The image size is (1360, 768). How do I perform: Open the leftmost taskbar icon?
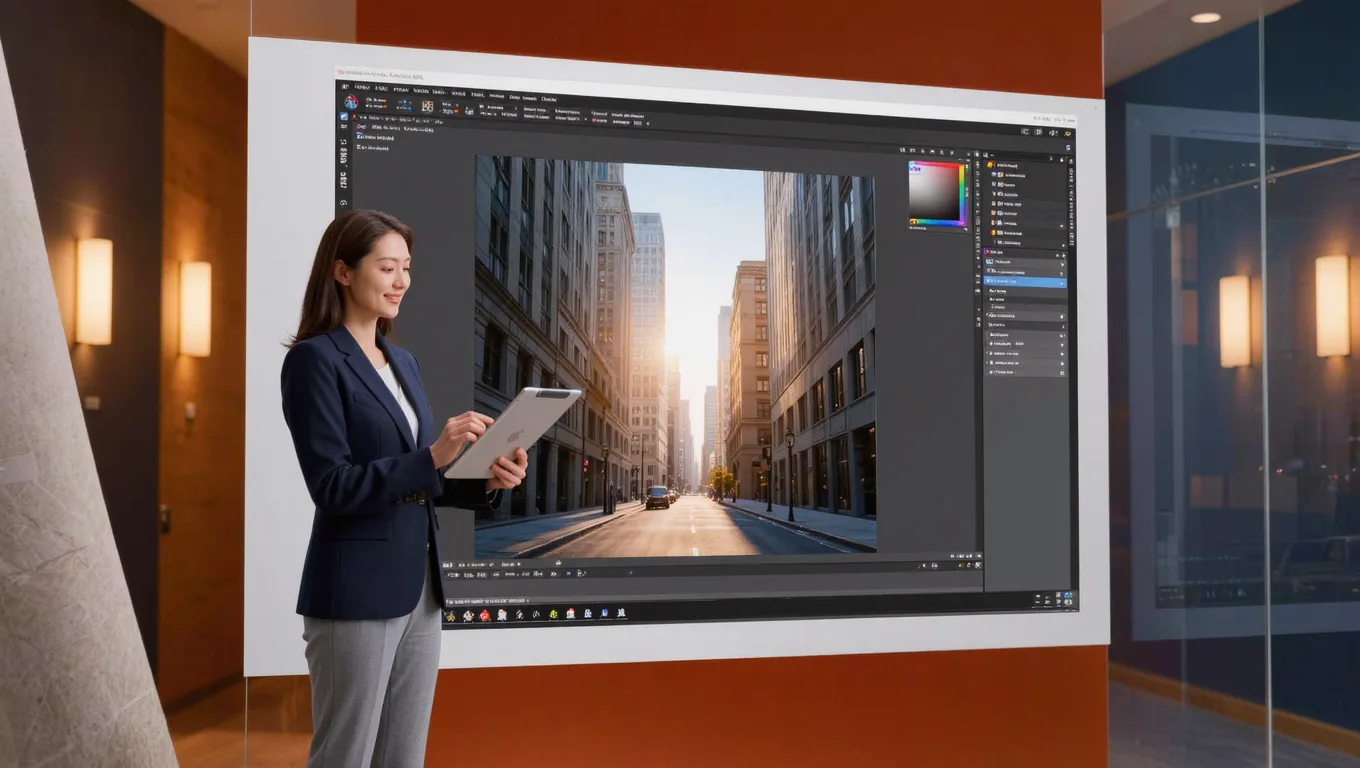pyautogui.click(x=450, y=615)
